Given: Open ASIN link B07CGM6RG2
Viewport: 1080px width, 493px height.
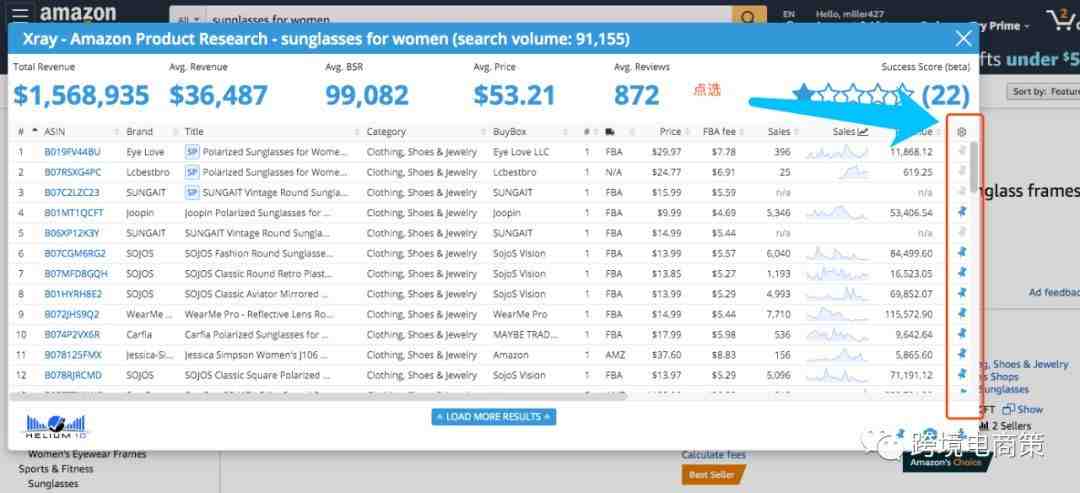Looking at the screenshot, I should pyautogui.click(x=75, y=253).
